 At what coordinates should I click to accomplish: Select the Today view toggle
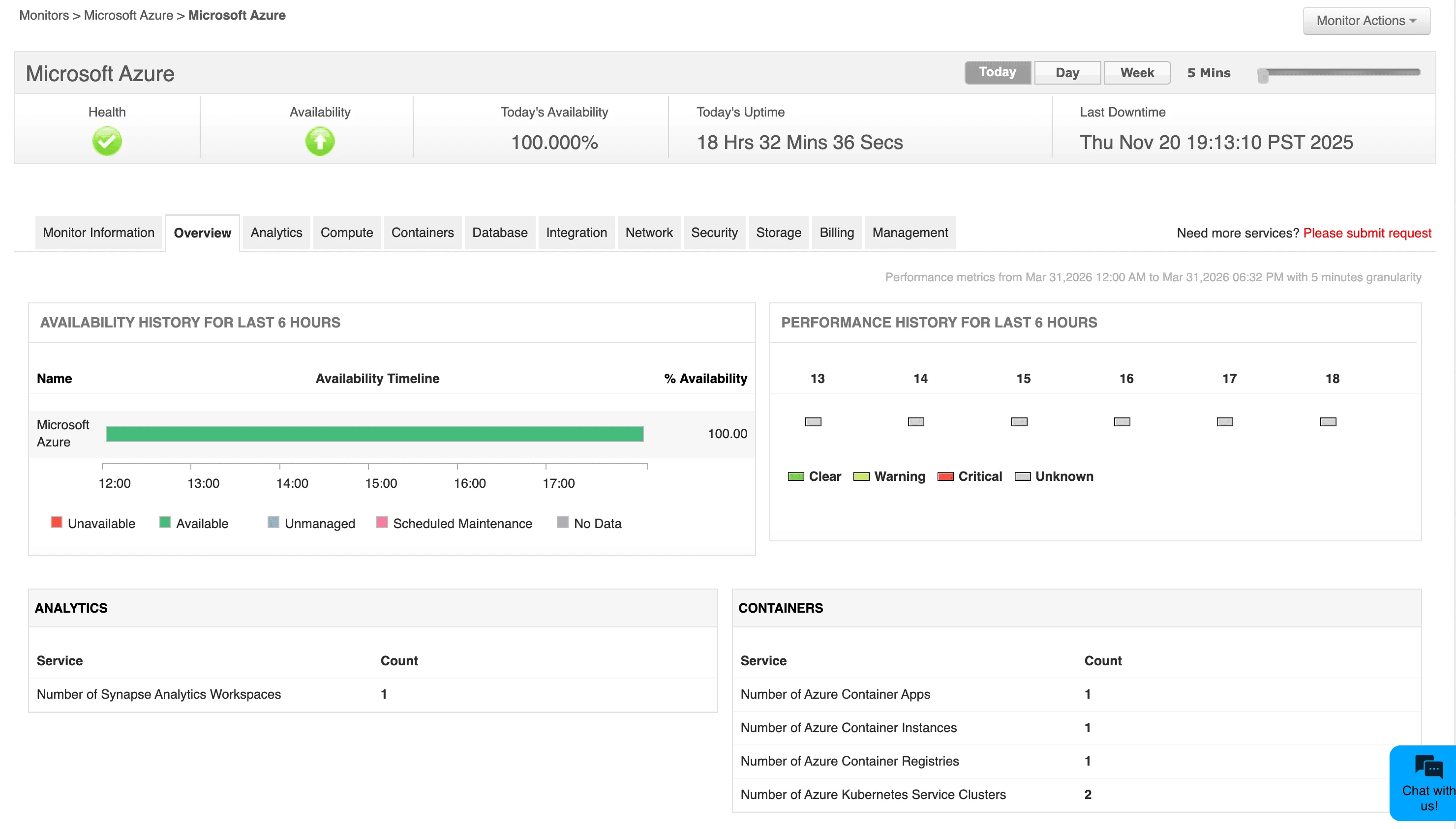997,72
